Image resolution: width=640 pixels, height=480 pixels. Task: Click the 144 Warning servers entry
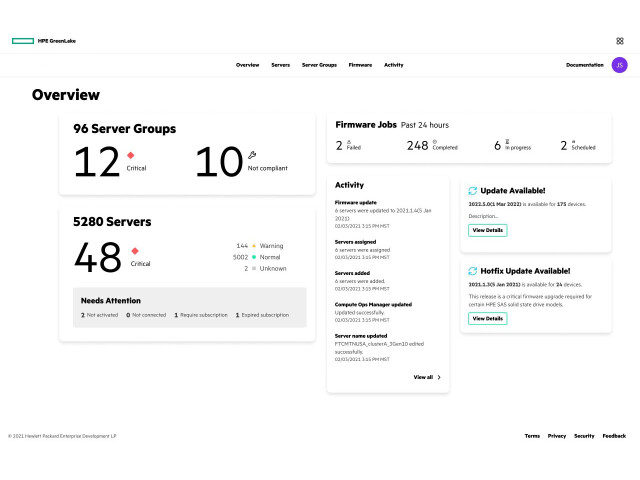tap(260, 246)
